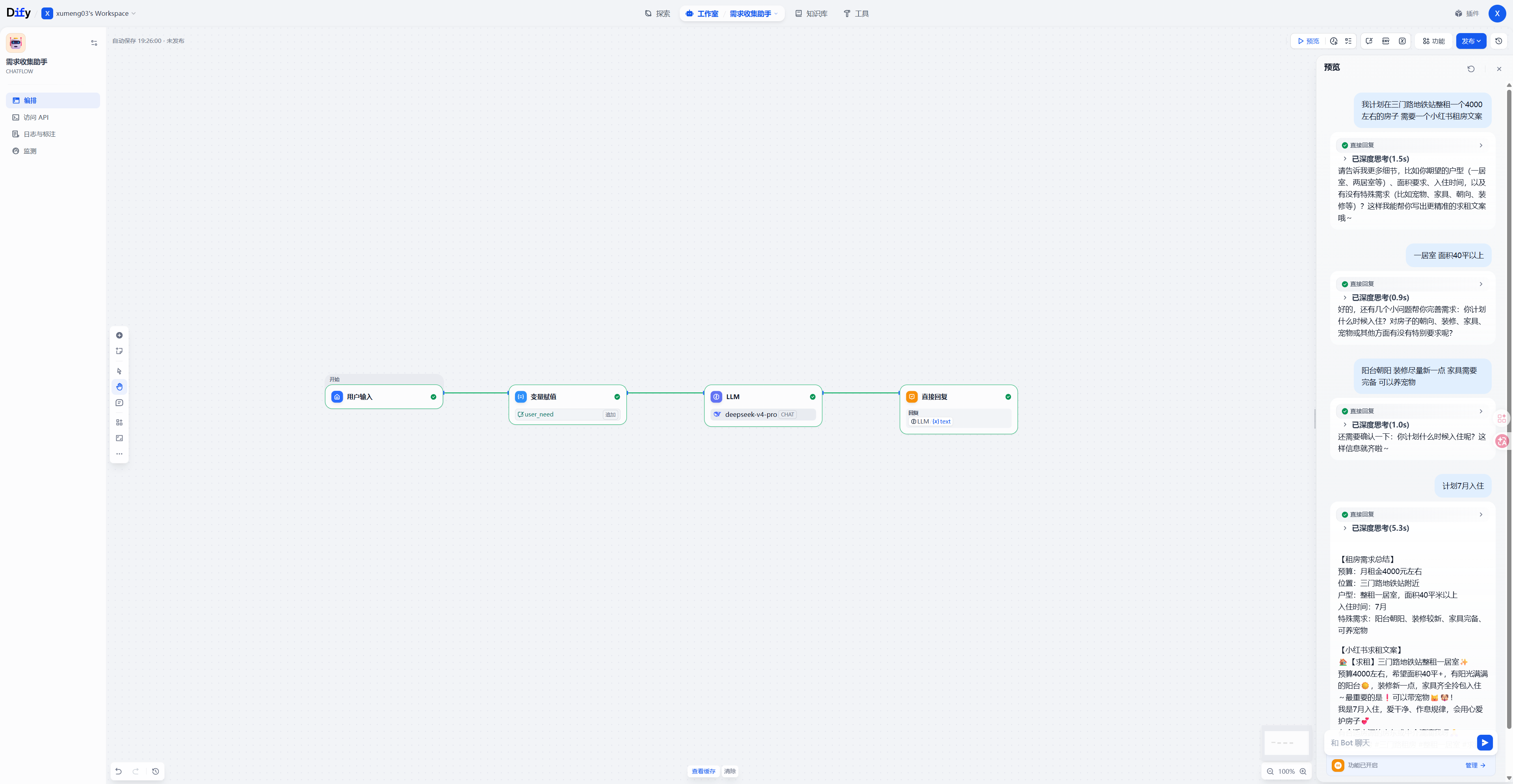Go to the 工具 tools tab

856,13
